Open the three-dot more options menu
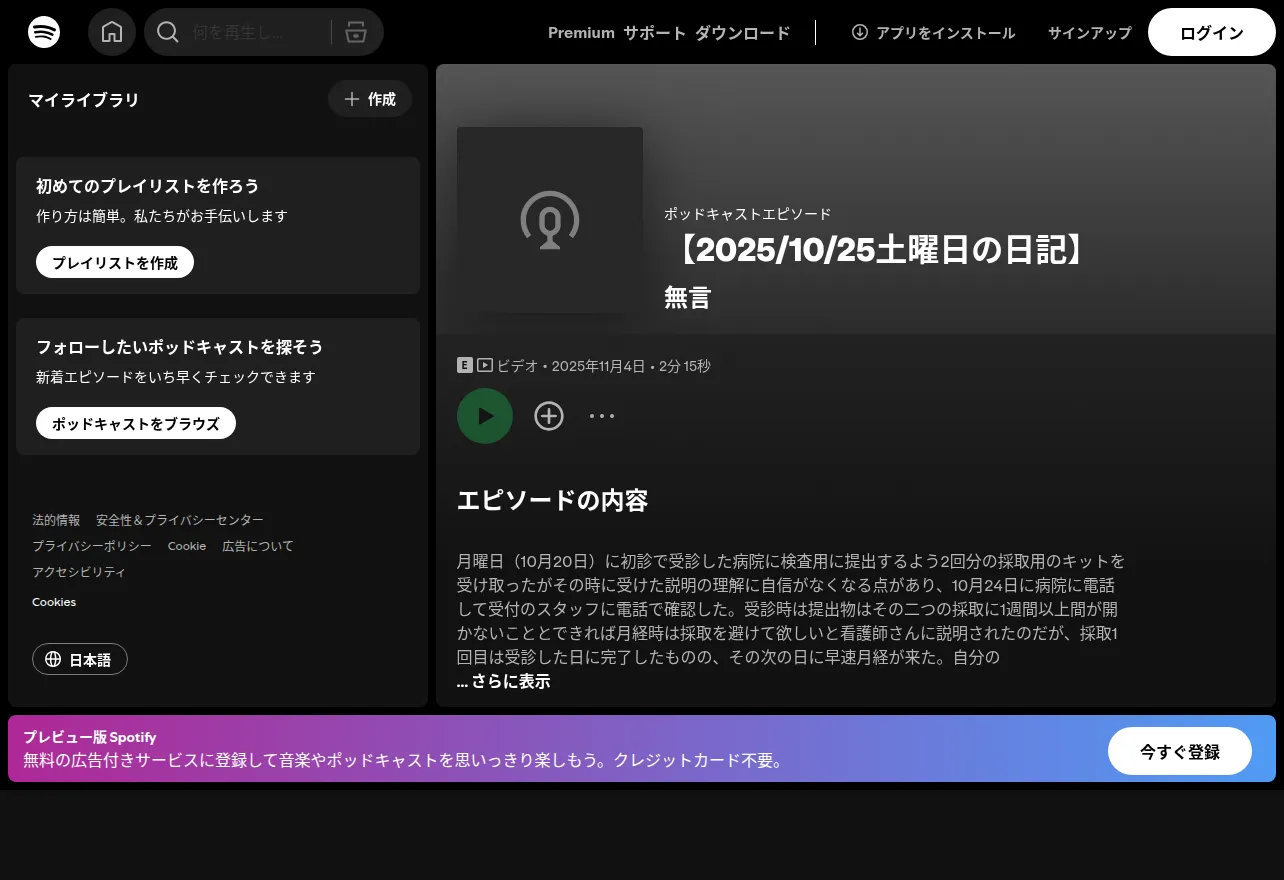The width and height of the screenshot is (1284, 880). (602, 416)
